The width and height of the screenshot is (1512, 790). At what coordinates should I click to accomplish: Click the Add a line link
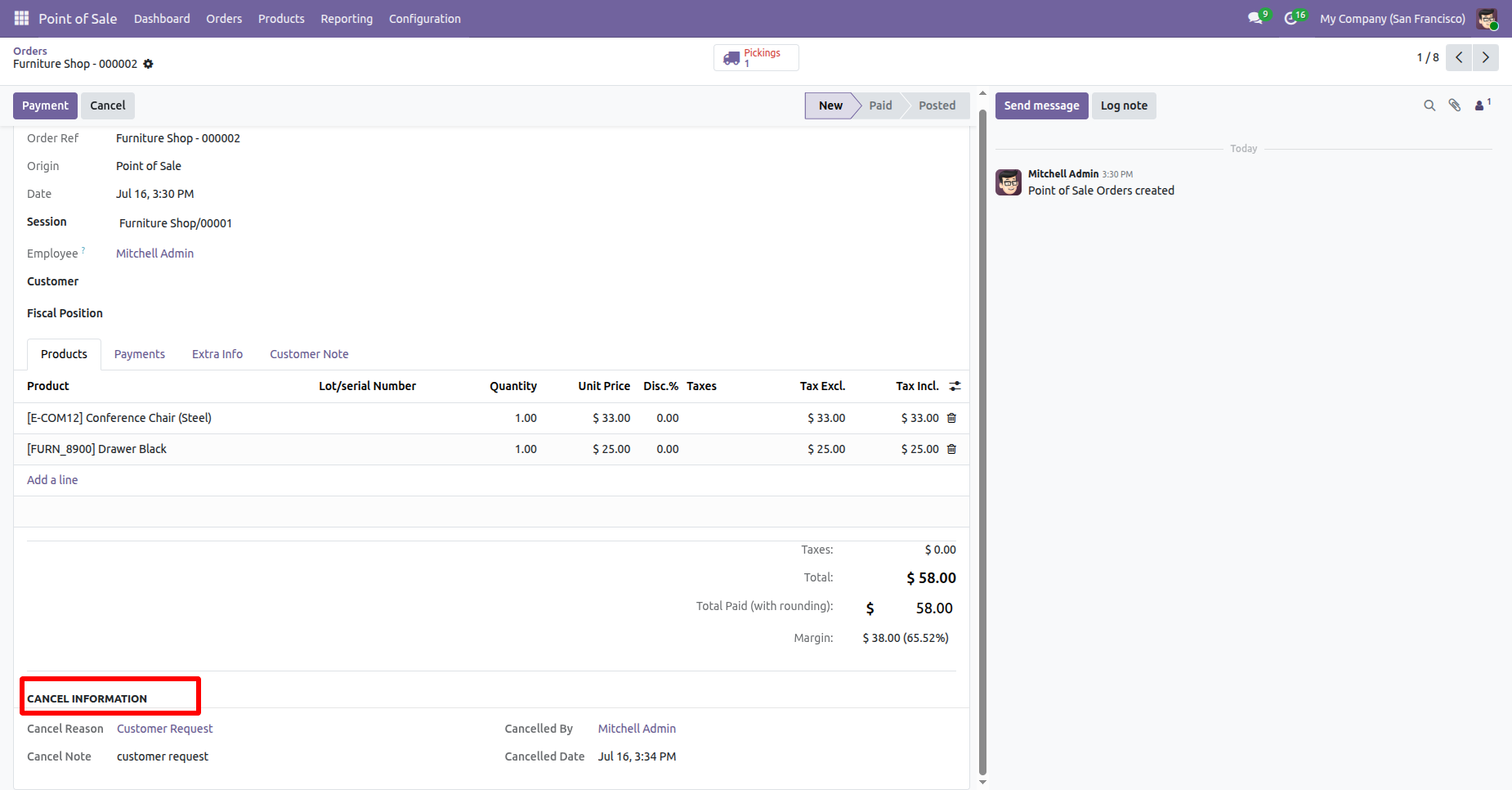[x=52, y=480]
